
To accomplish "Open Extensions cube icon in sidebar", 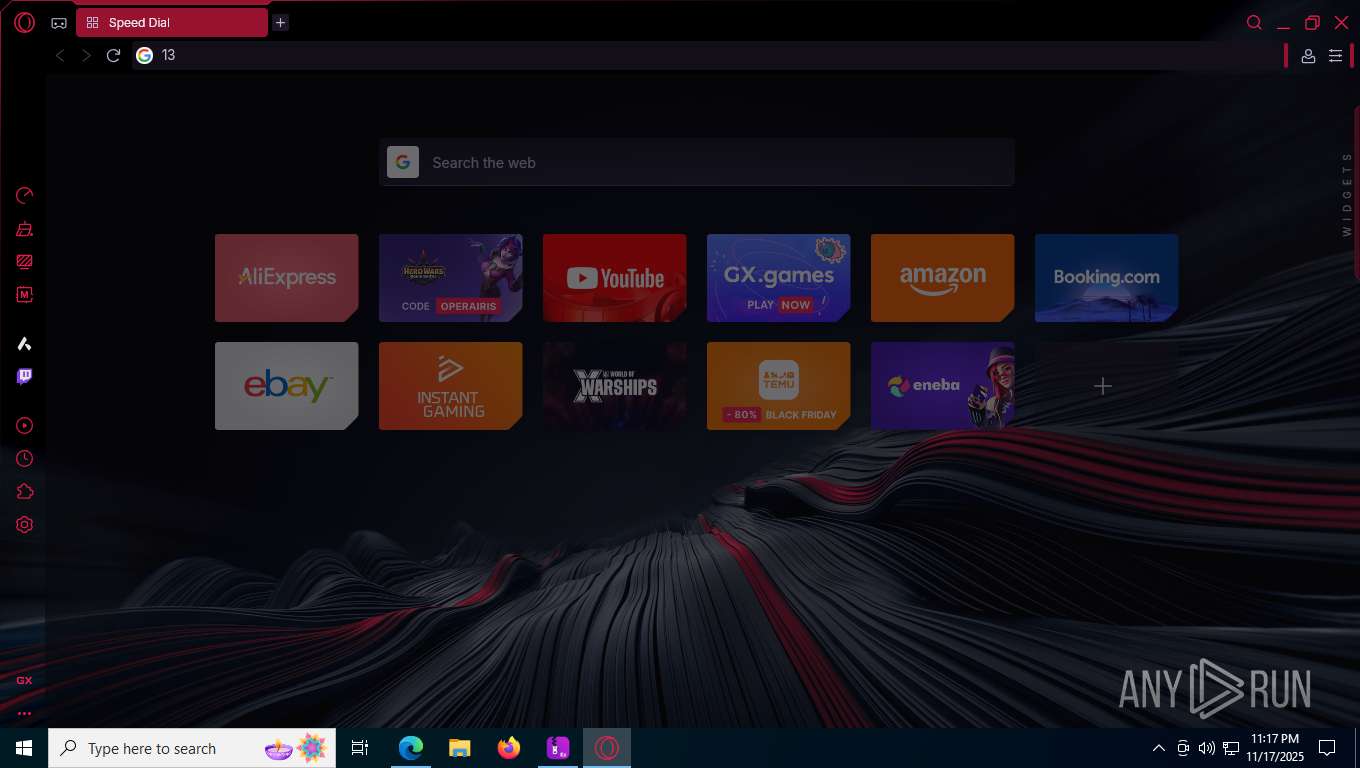I will [x=24, y=491].
